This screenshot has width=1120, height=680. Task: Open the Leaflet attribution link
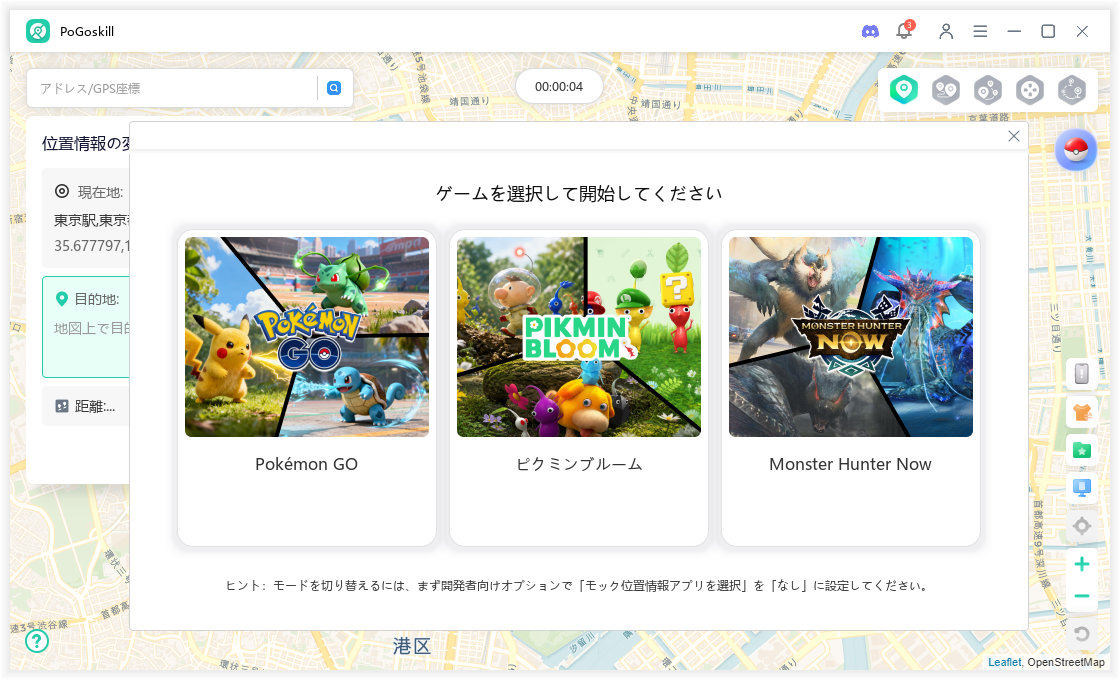(1004, 662)
